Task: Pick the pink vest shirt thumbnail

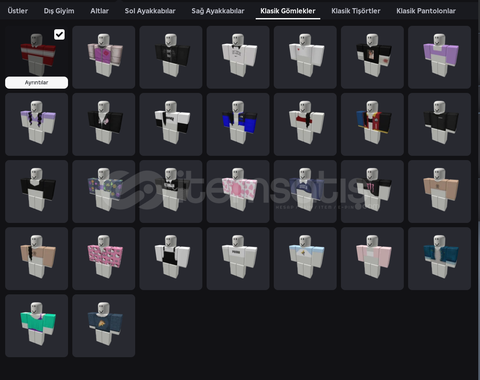Action: tap(104, 57)
